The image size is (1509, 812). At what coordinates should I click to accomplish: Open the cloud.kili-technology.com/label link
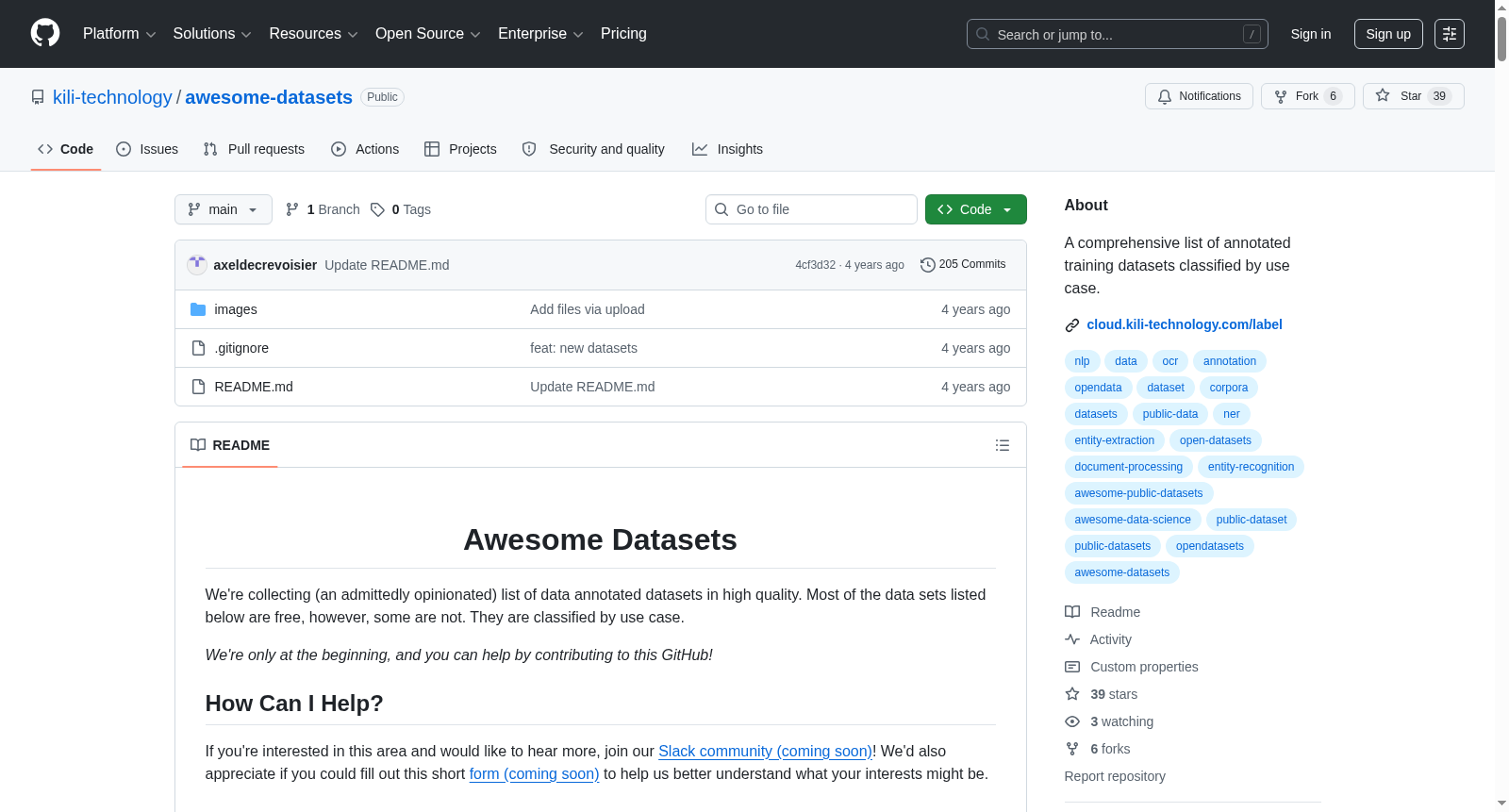1184,324
